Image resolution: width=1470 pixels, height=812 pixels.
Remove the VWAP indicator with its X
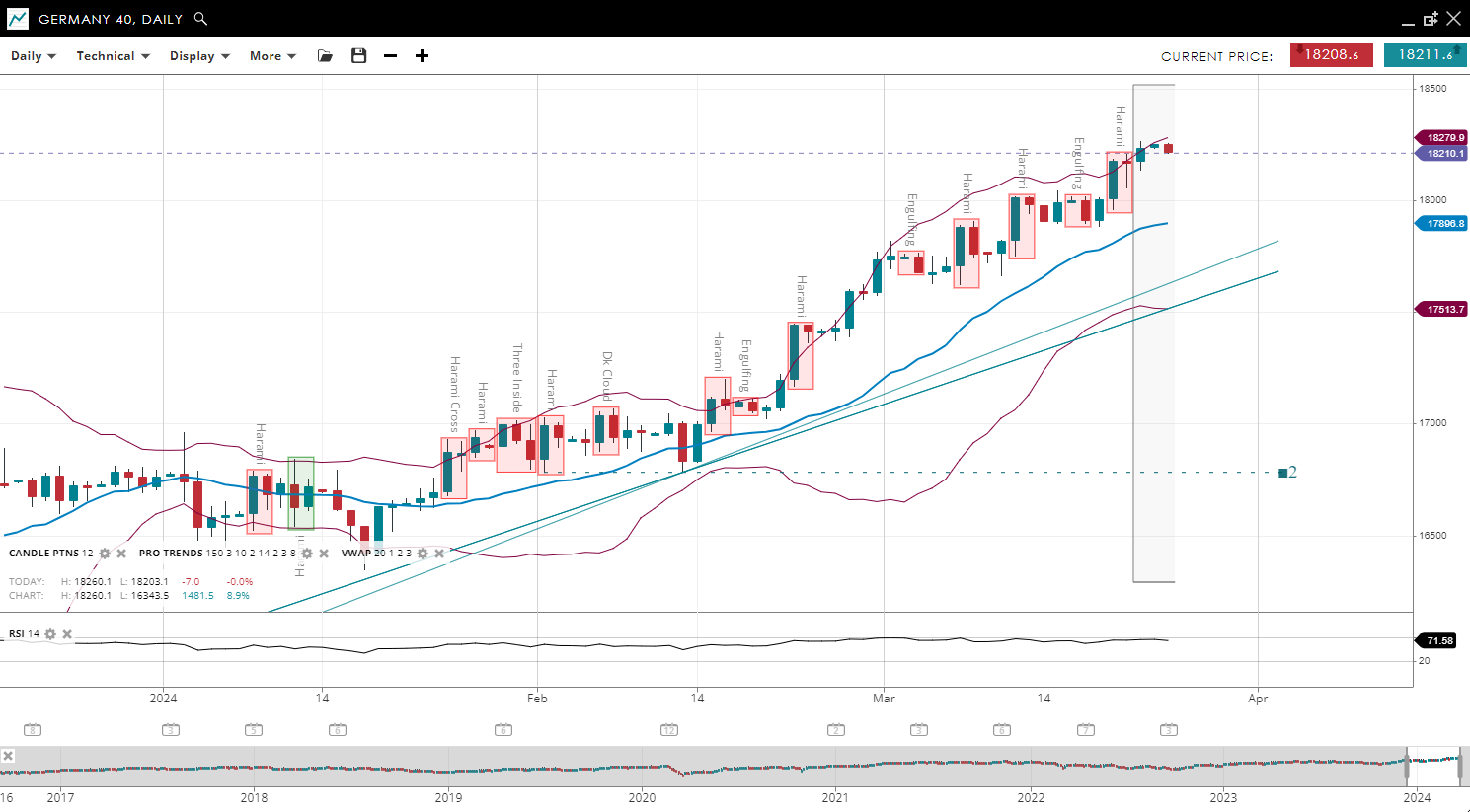439,554
